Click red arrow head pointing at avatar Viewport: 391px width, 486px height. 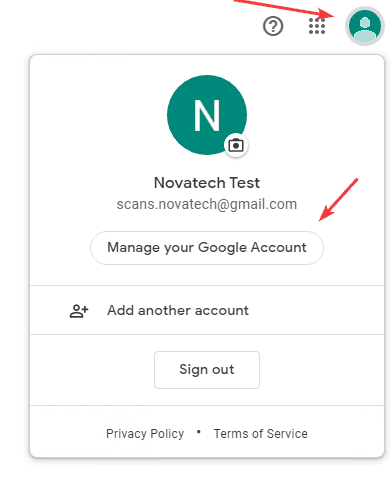pos(327,14)
